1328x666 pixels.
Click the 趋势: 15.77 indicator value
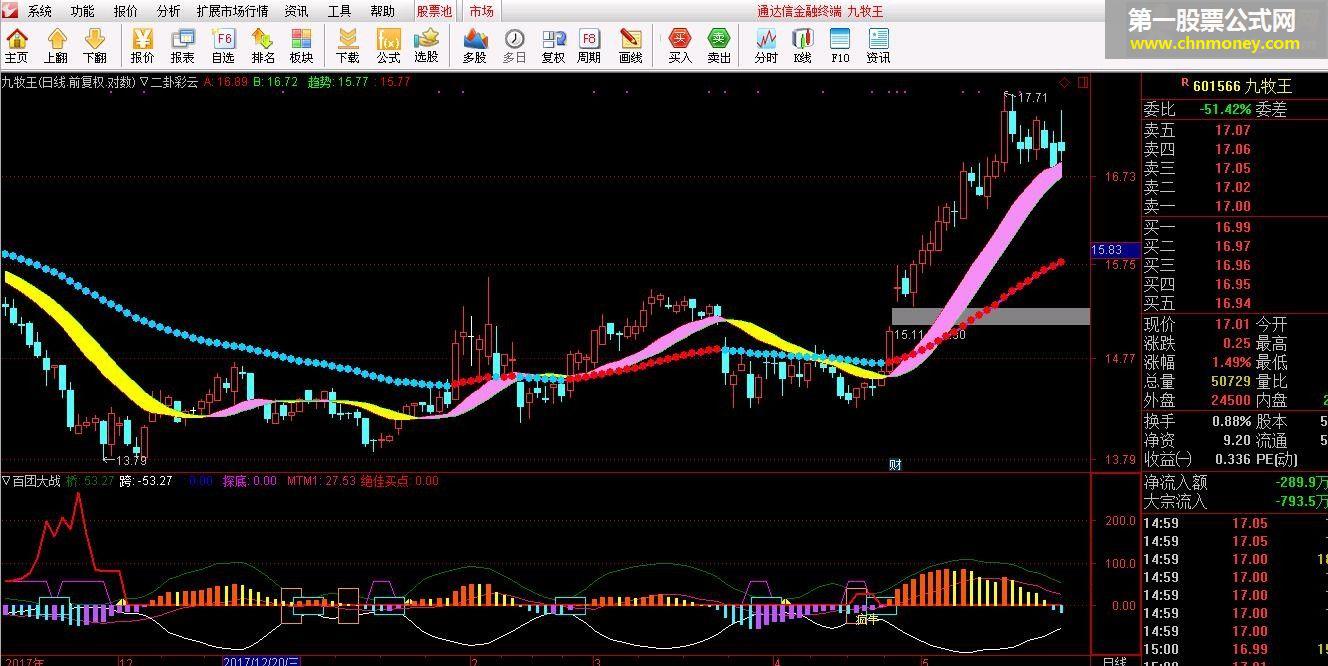[337, 82]
